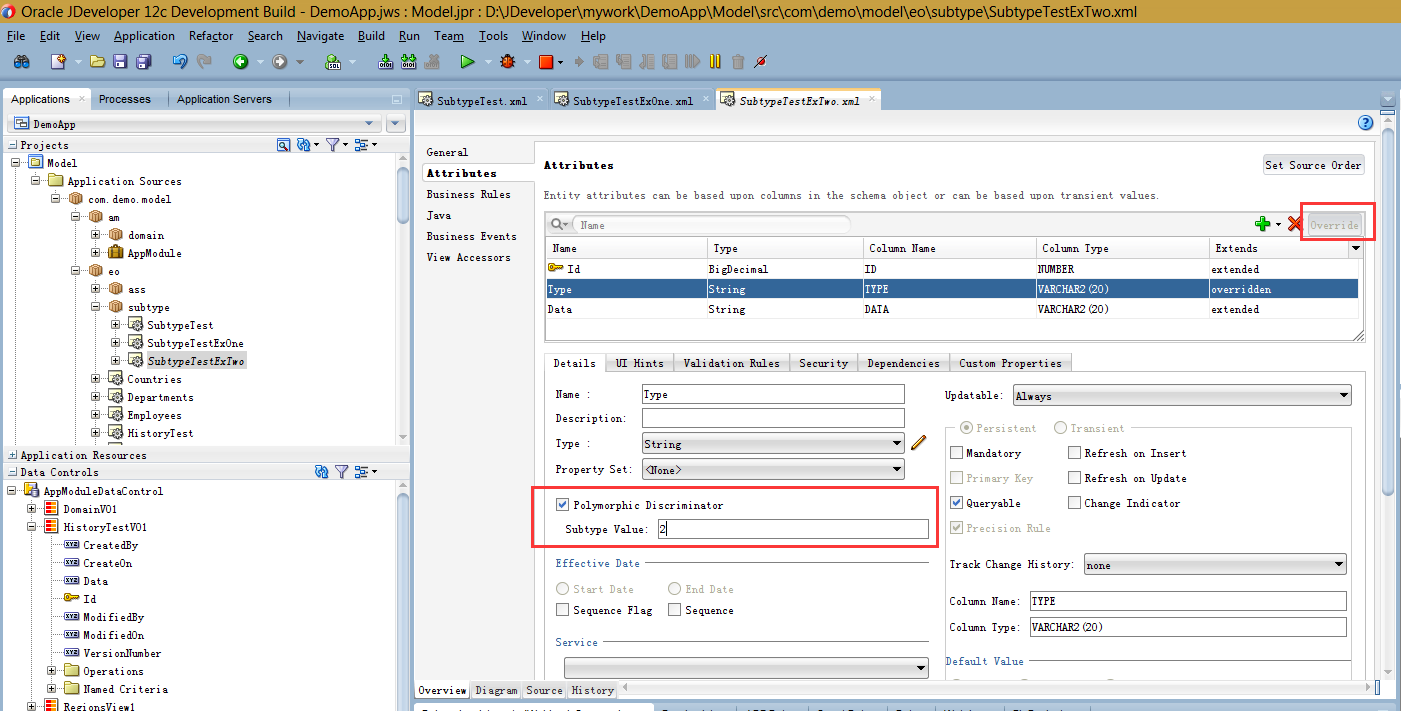Open the Service dropdown
1401x711 pixels.
(x=746, y=668)
